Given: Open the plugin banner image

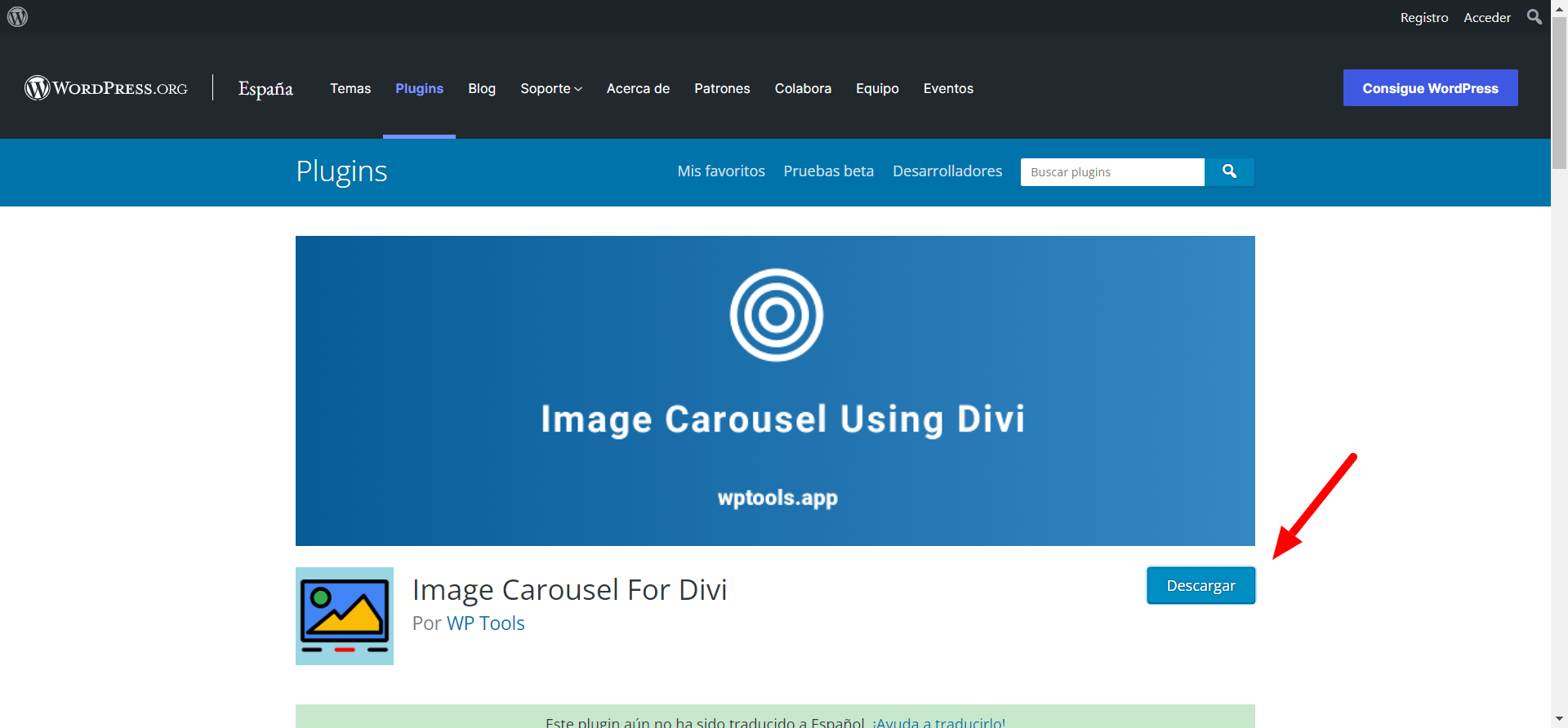Looking at the screenshot, I should tap(775, 391).
